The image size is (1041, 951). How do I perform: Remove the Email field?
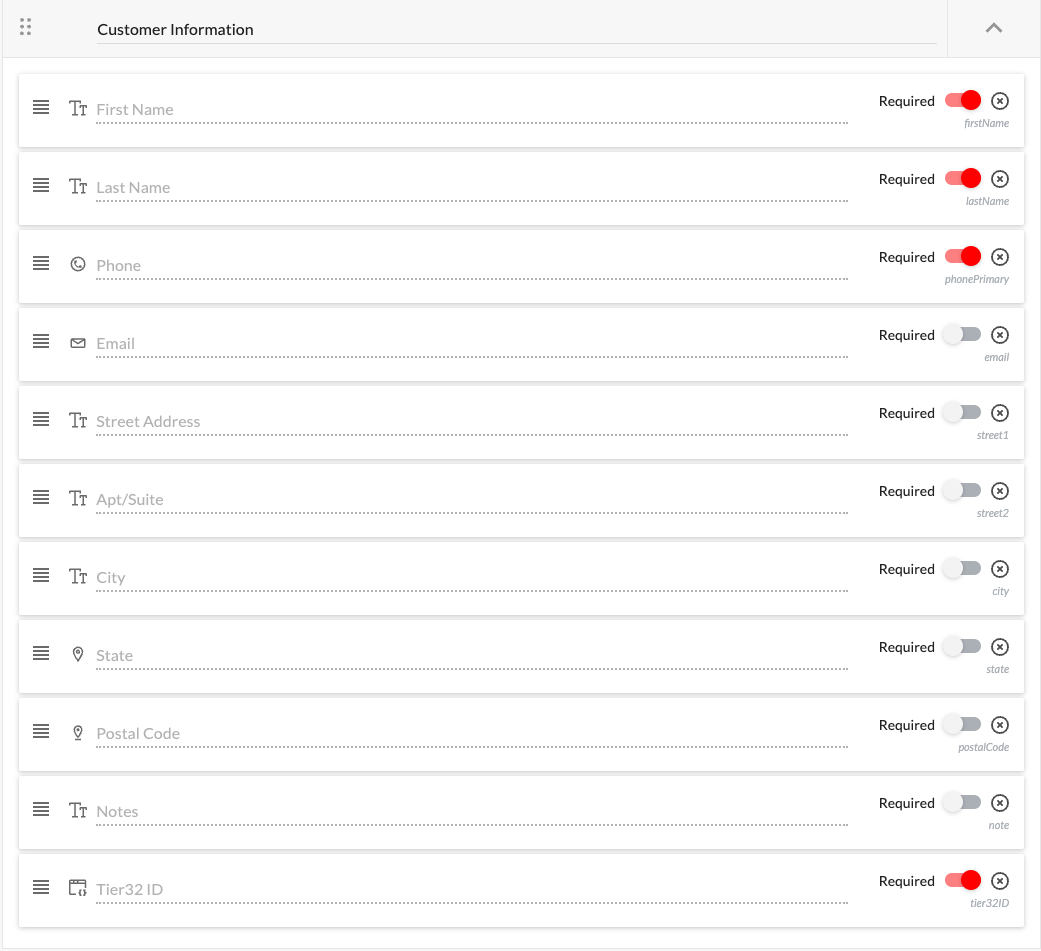click(1000, 335)
